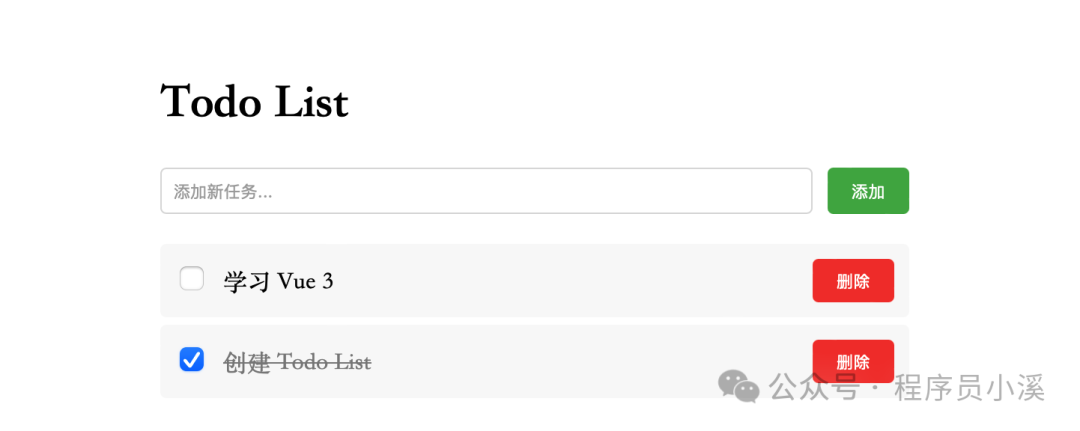Viewport: 1080px width, 431px height.
Task: Uncheck the "创建 Todo List" checkbox
Action: tap(192, 359)
